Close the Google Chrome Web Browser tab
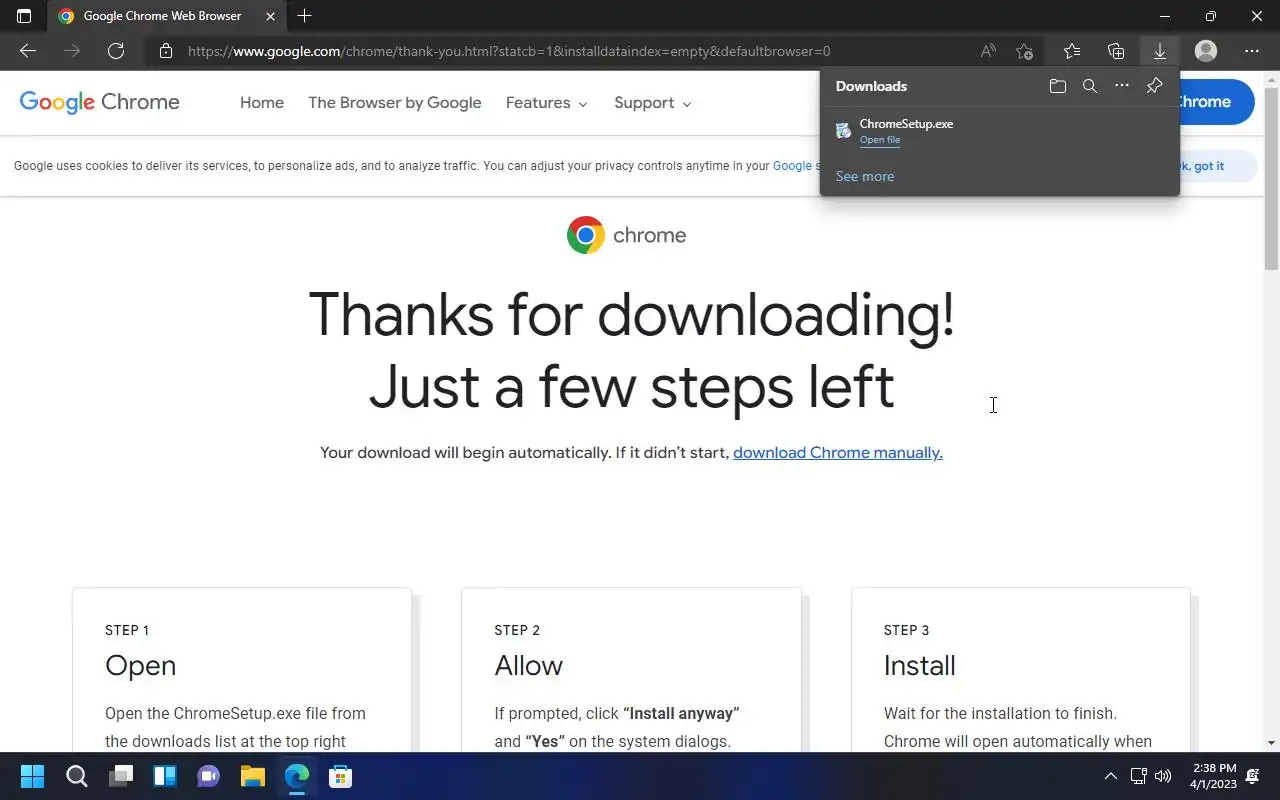The image size is (1280, 800). coord(270,16)
